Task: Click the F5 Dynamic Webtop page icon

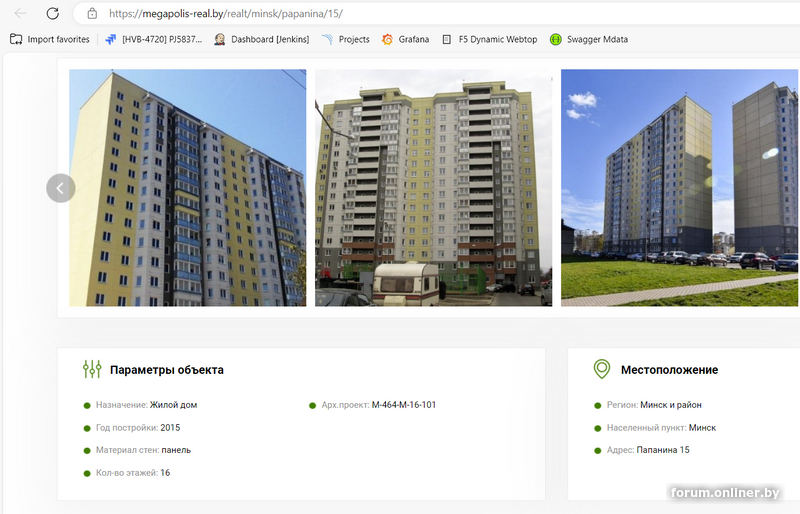Action: (x=447, y=39)
